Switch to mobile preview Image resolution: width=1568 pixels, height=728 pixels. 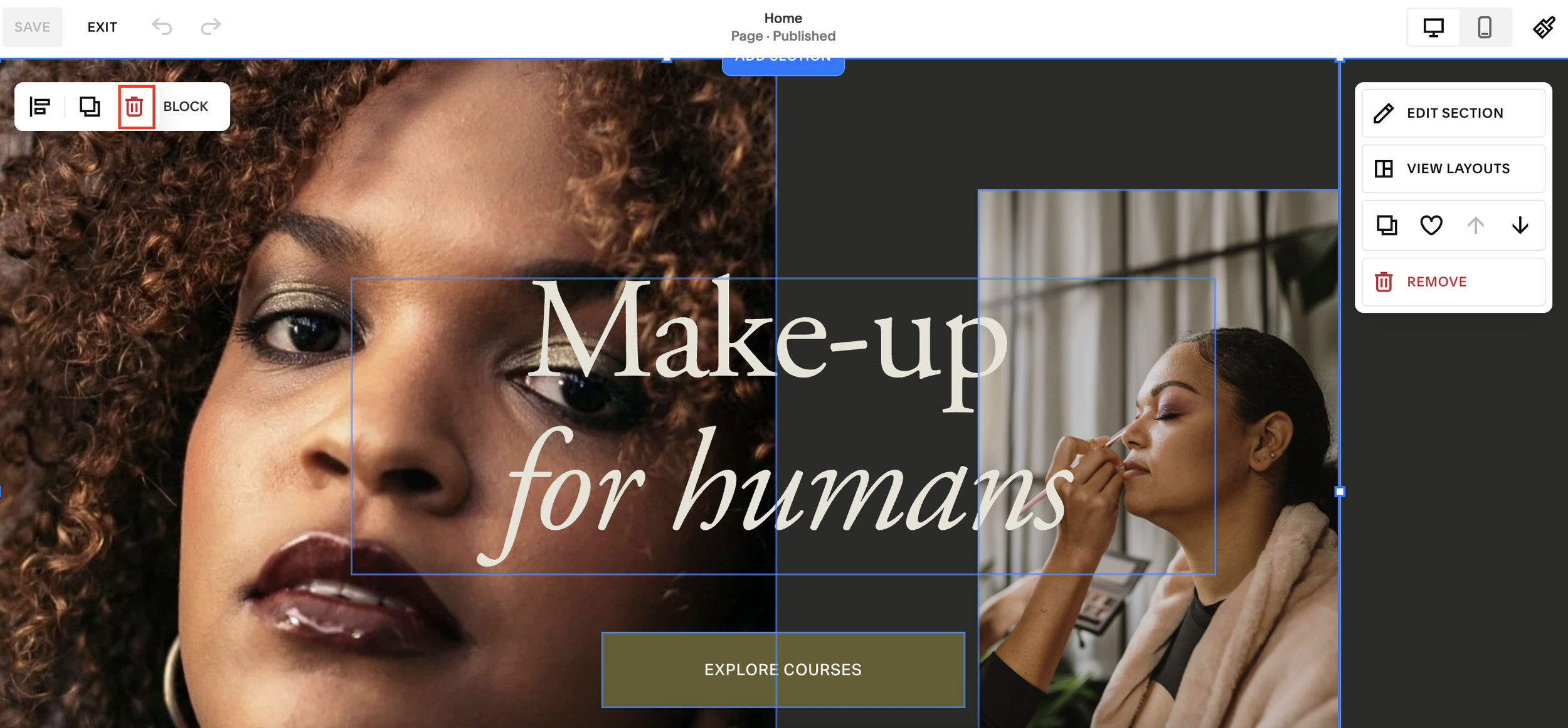tap(1485, 27)
